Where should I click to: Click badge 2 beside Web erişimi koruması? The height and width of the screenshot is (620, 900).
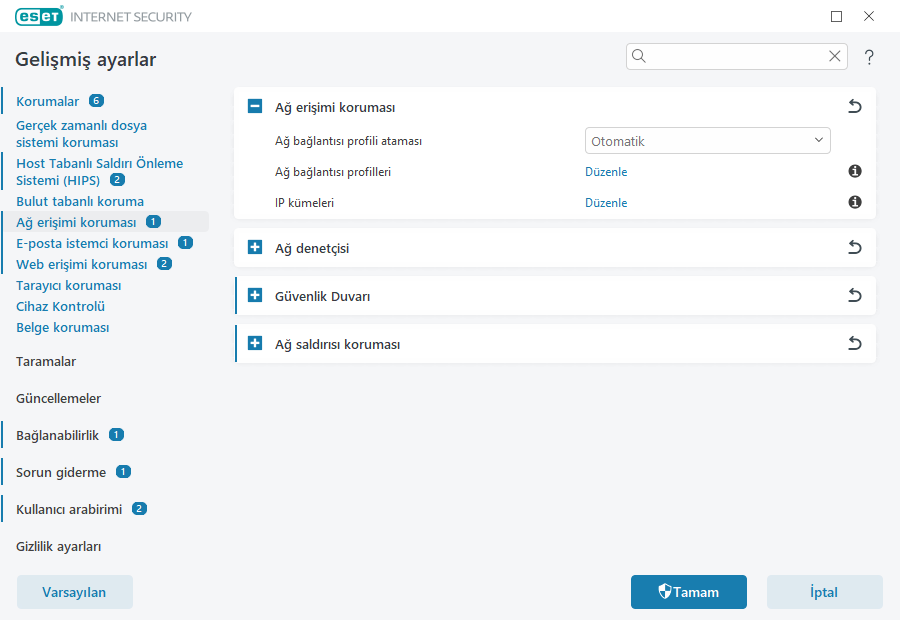[x=164, y=264]
